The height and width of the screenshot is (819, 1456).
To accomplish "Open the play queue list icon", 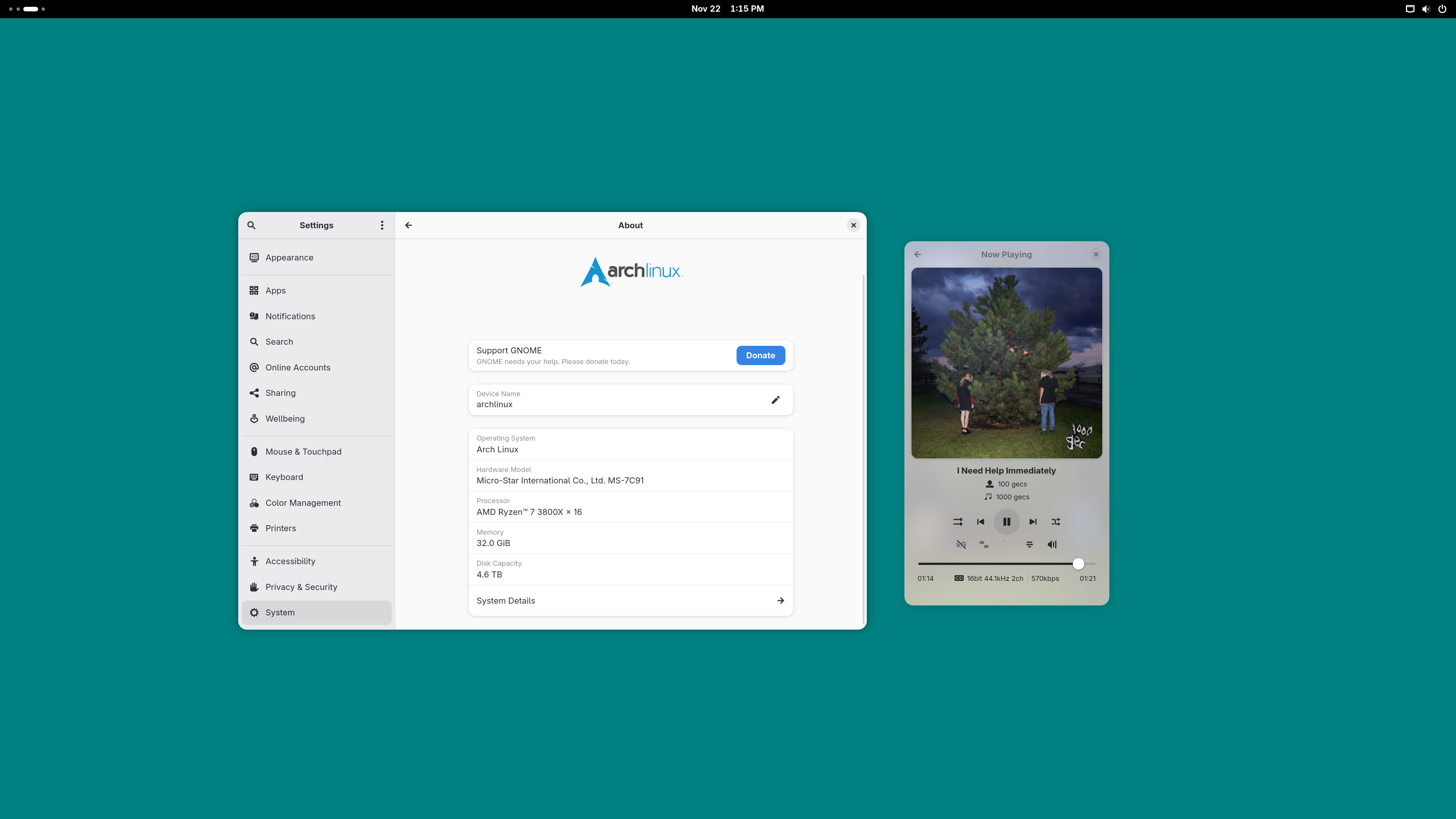I will (1029, 544).
